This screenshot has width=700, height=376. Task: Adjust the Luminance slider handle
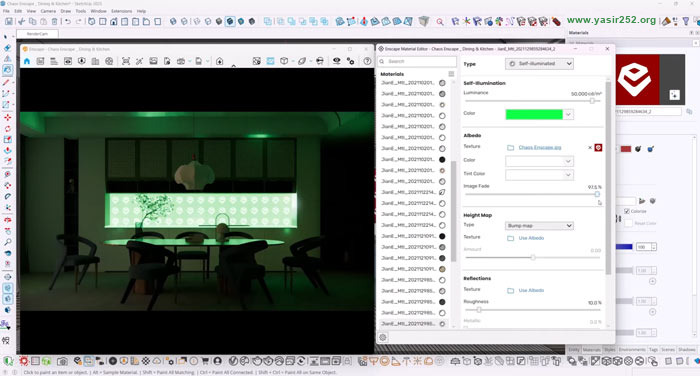592,101
